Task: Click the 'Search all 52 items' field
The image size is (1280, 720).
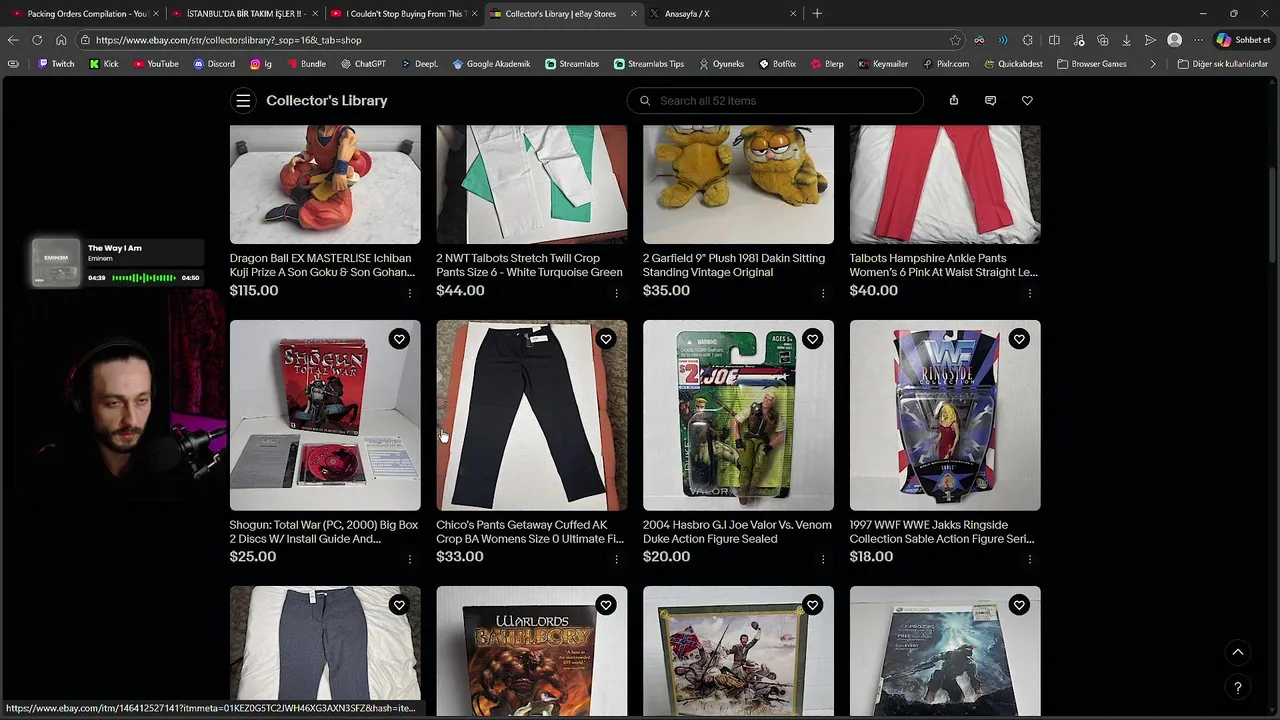Action: pos(775,101)
